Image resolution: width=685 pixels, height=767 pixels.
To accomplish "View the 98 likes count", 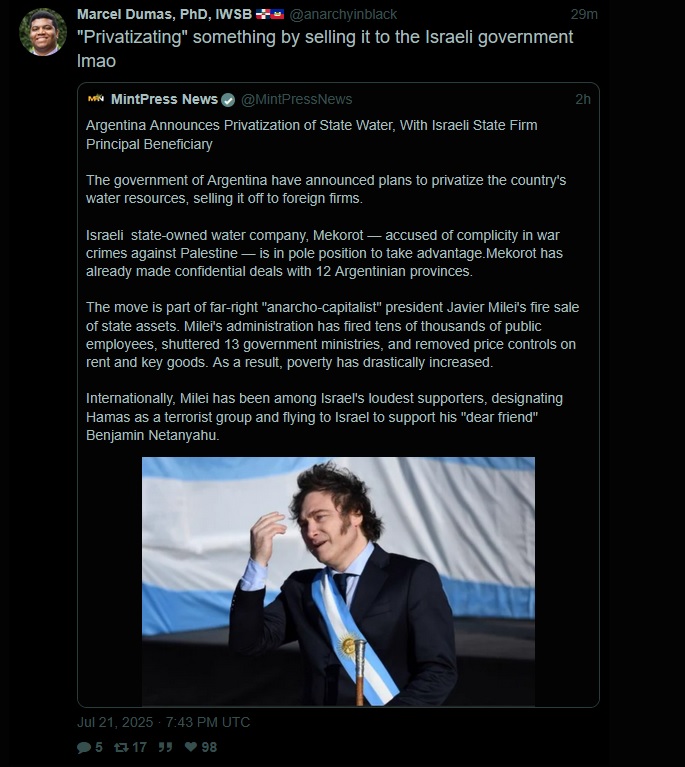I will click(209, 747).
